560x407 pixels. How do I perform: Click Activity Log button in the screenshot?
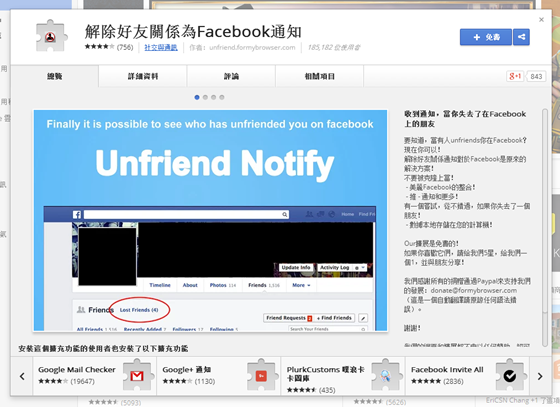point(334,267)
